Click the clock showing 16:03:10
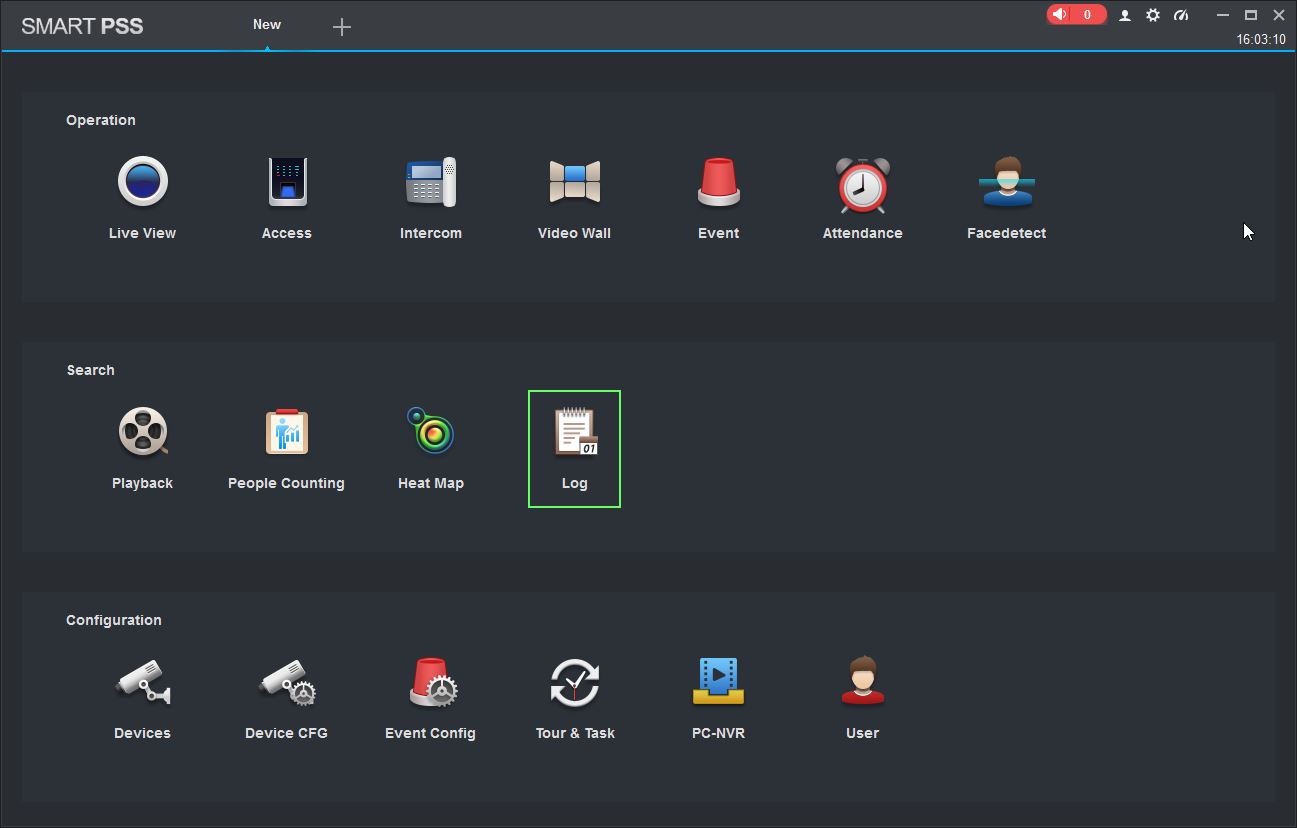This screenshot has width=1297, height=828. coord(1261,40)
